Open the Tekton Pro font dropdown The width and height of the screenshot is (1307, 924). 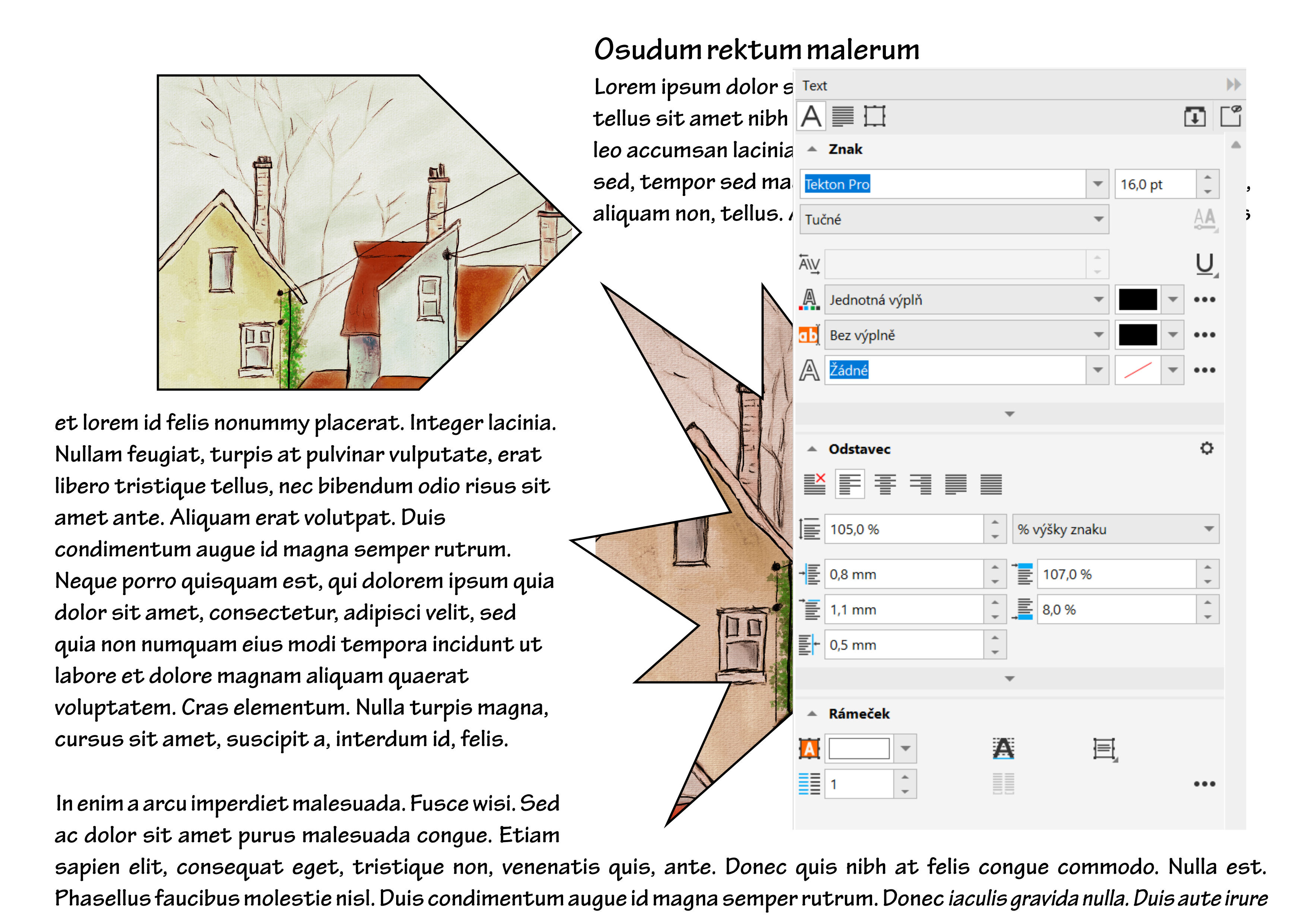click(x=1098, y=184)
